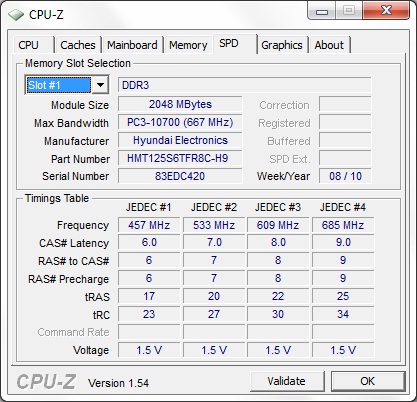Select the SPD tab

[x=235, y=43]
